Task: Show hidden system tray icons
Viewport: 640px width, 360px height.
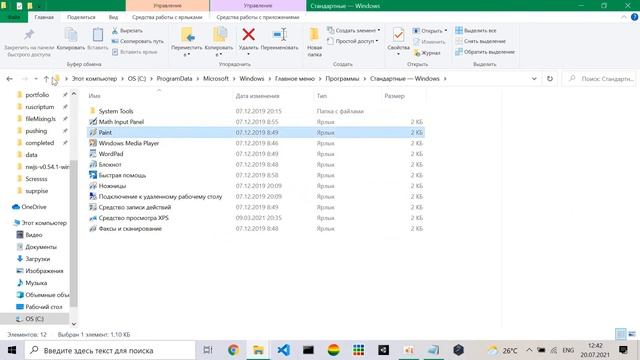Action: (x=529, y=350)
